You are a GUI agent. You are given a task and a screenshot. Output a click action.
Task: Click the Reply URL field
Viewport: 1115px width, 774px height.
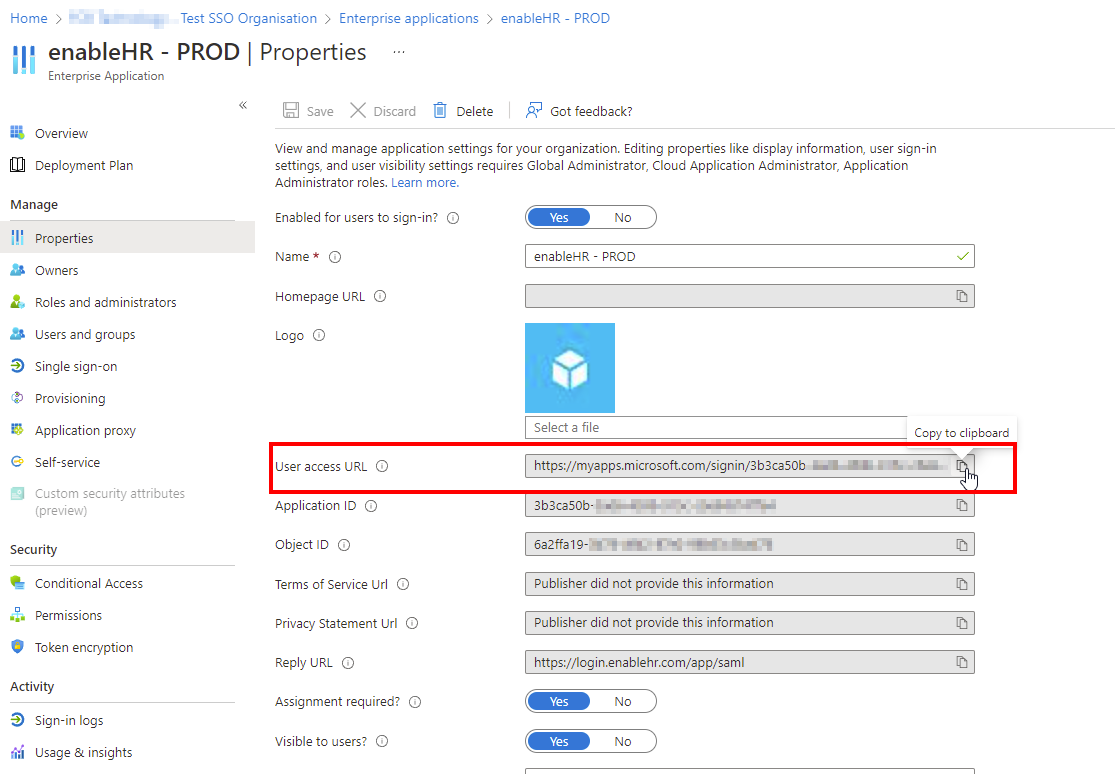[x=749, y=662]
